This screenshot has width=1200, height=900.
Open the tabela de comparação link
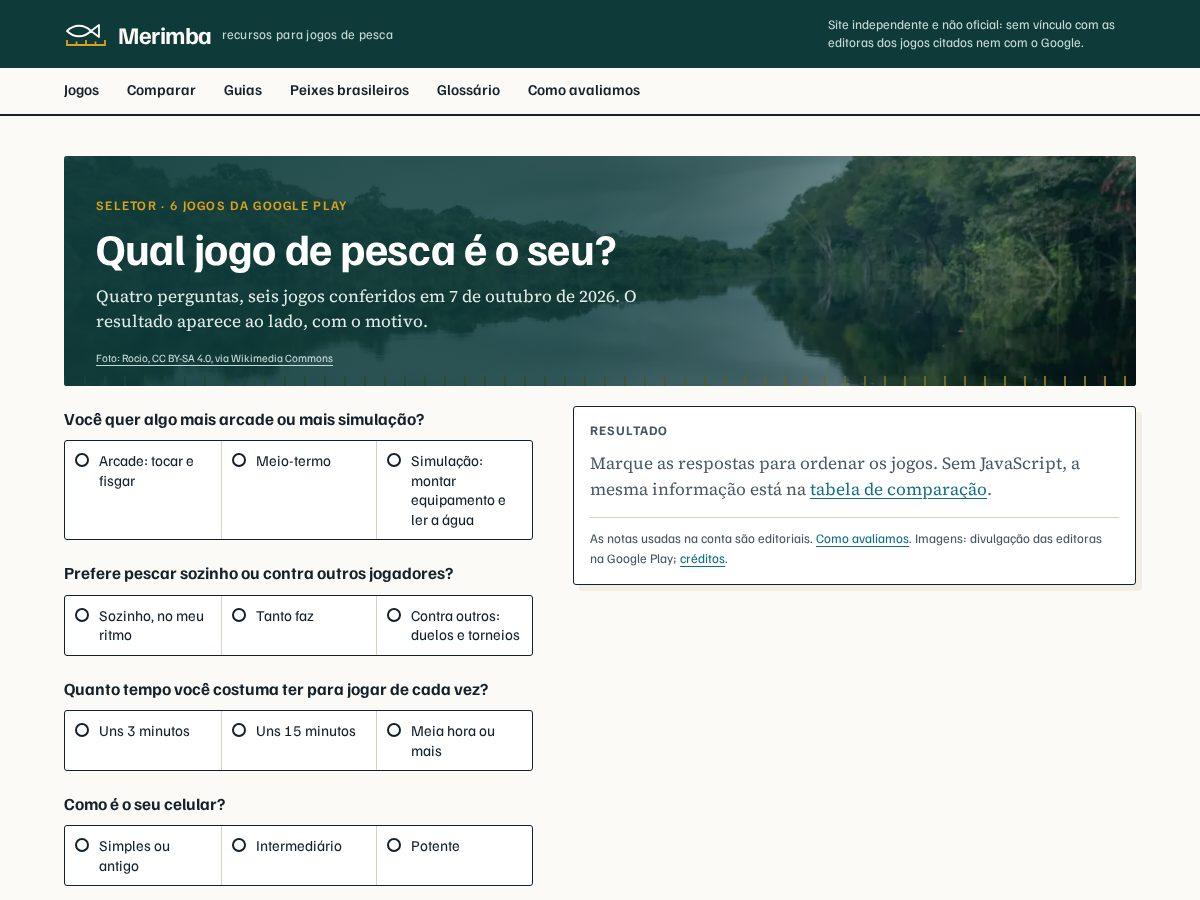pos(898,490)
